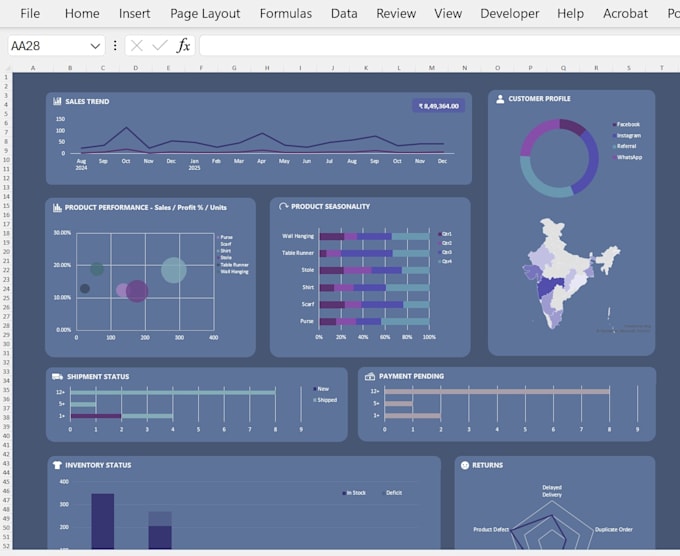Click the Select All corner triangle
Viewport: 680px width, 556px height.
7,68
